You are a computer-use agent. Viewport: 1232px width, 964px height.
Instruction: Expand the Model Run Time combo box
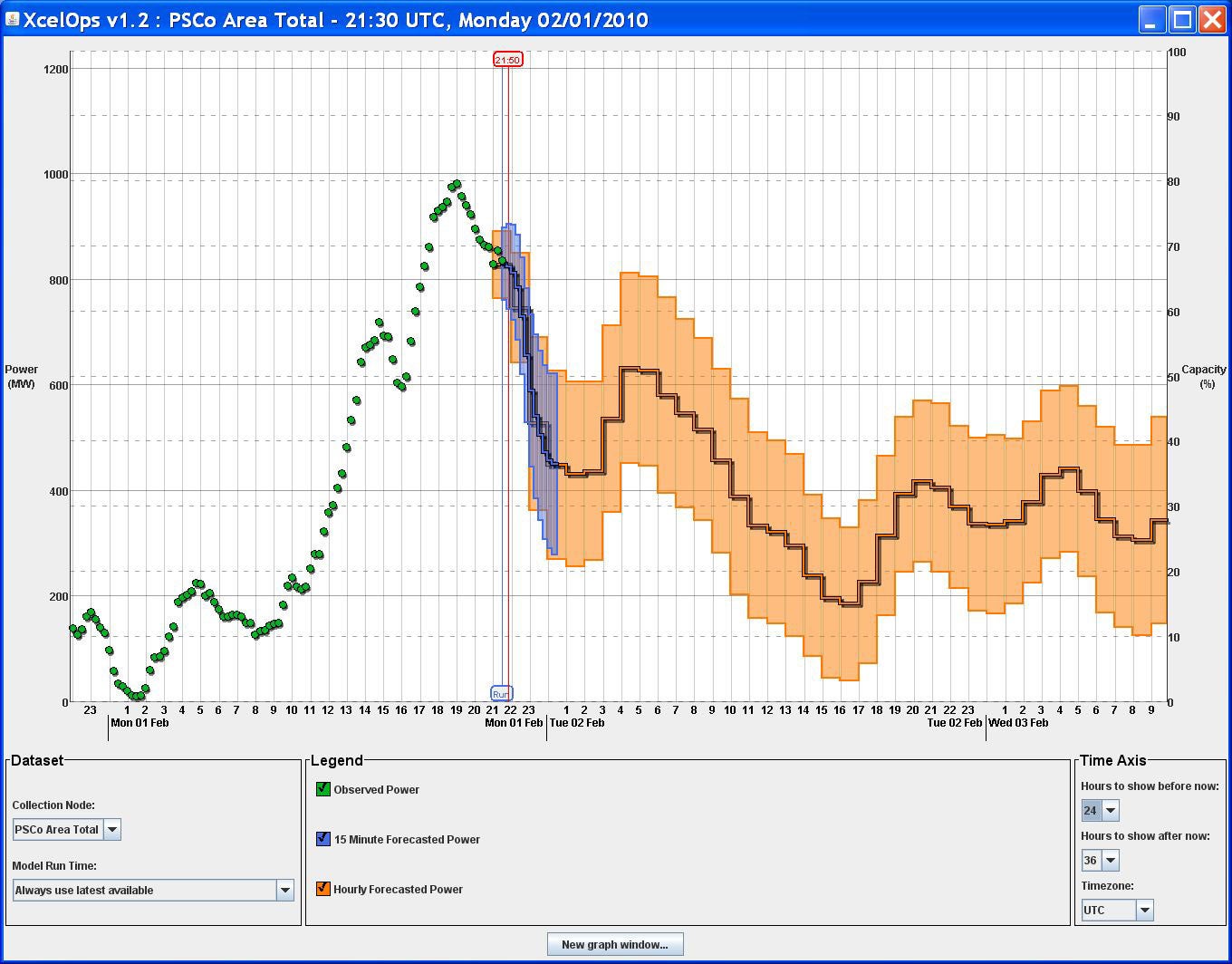[x=284, y=890]
